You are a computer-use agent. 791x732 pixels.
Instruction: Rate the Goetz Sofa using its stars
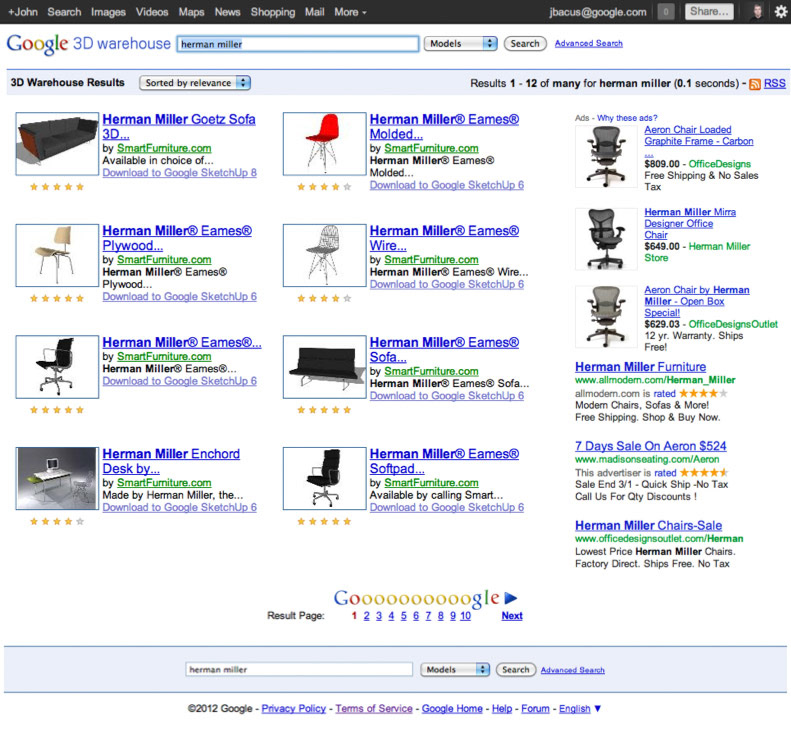pyautogui.click(x=57, y=187)
